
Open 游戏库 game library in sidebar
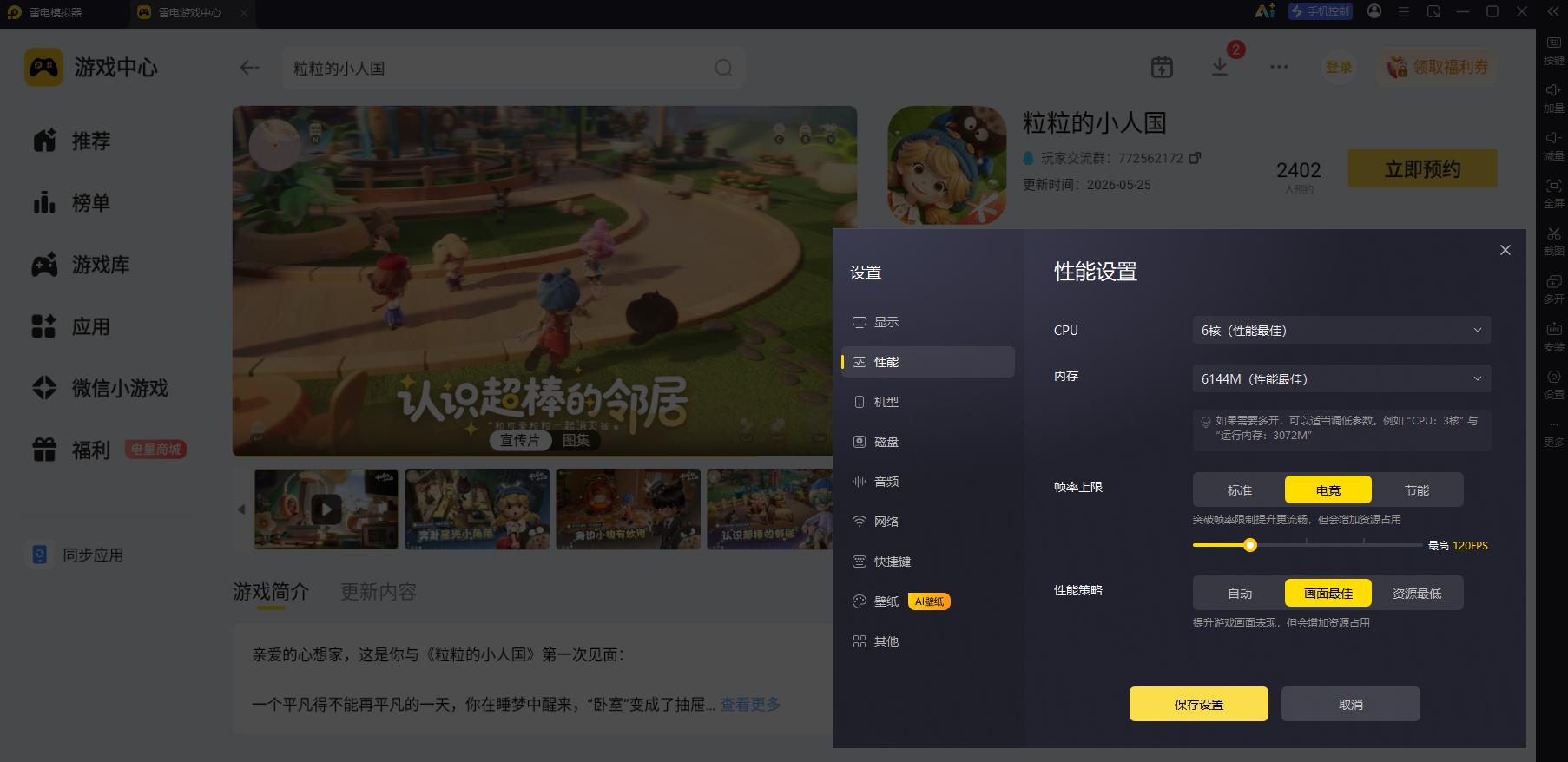pyautogui.click(x=81, y=265)
